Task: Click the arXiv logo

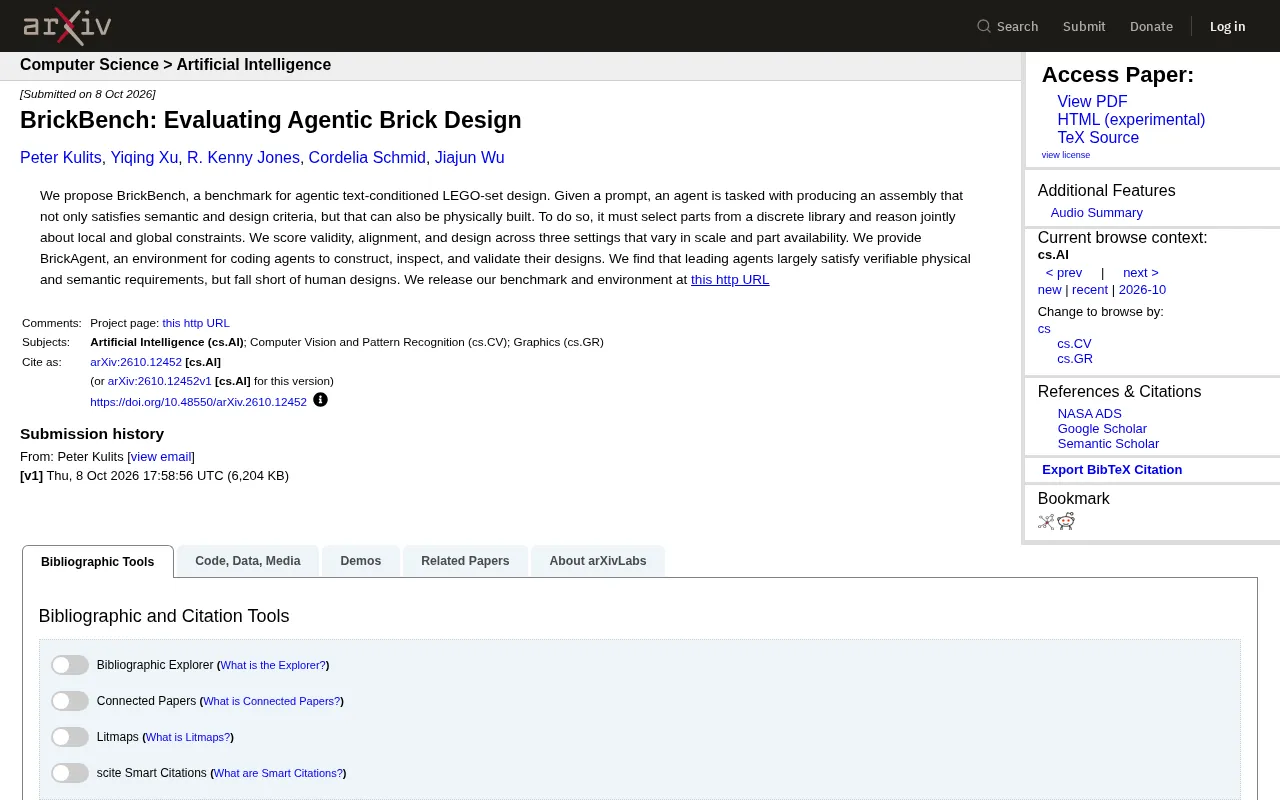Action: pos(67,26)
